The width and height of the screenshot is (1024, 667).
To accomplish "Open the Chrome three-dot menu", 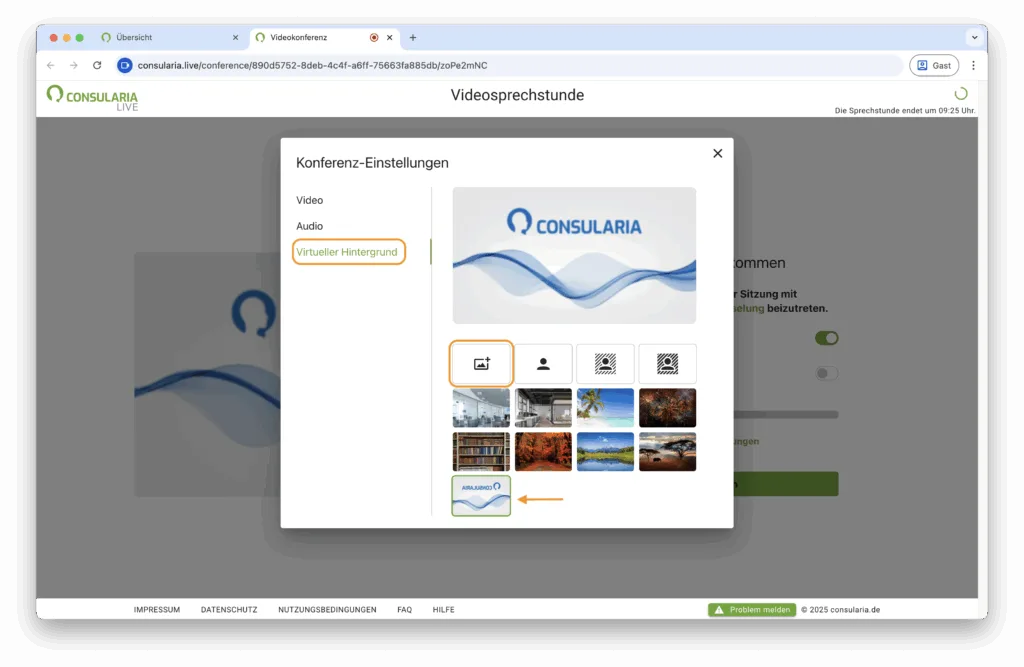I will point(973,65).
